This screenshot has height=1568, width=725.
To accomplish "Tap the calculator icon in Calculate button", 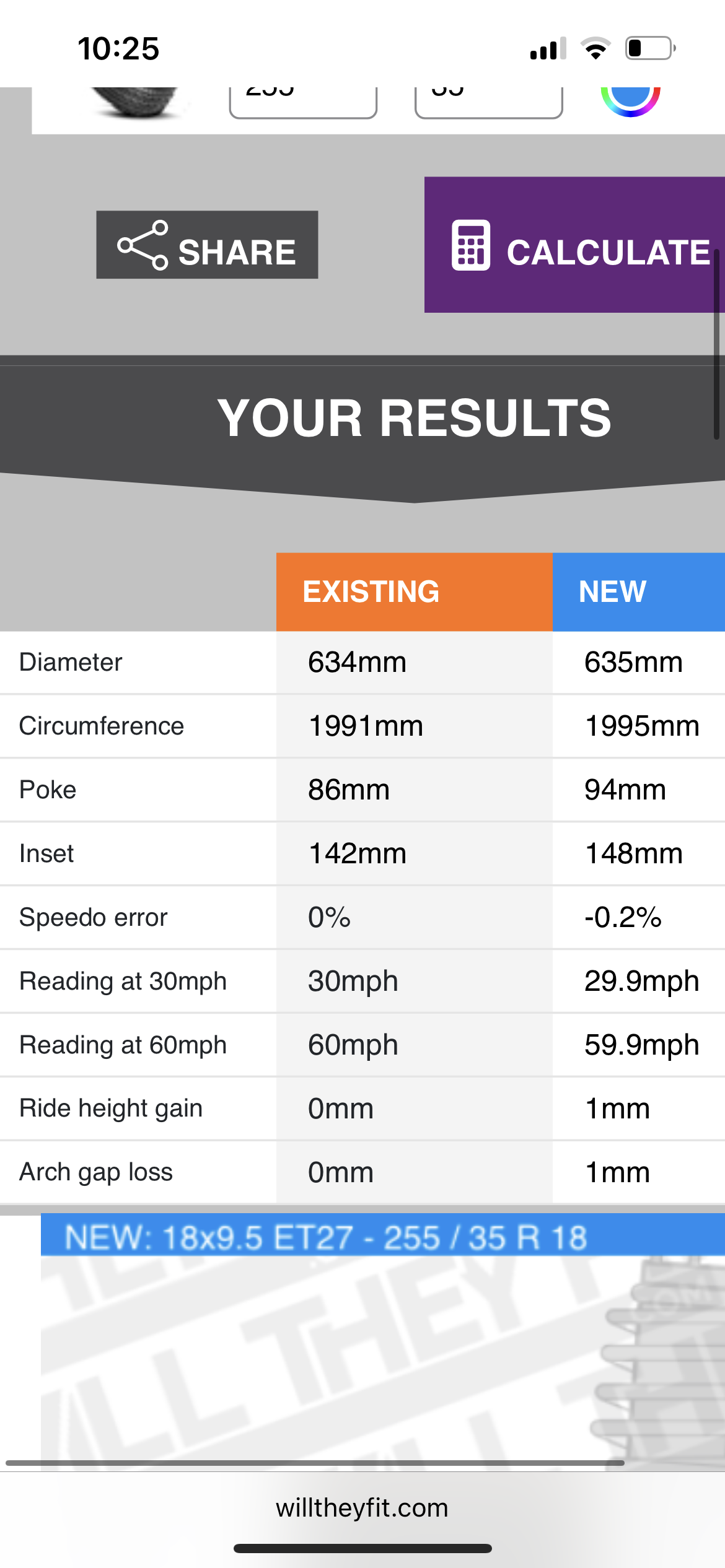I will tap(471, 245).
